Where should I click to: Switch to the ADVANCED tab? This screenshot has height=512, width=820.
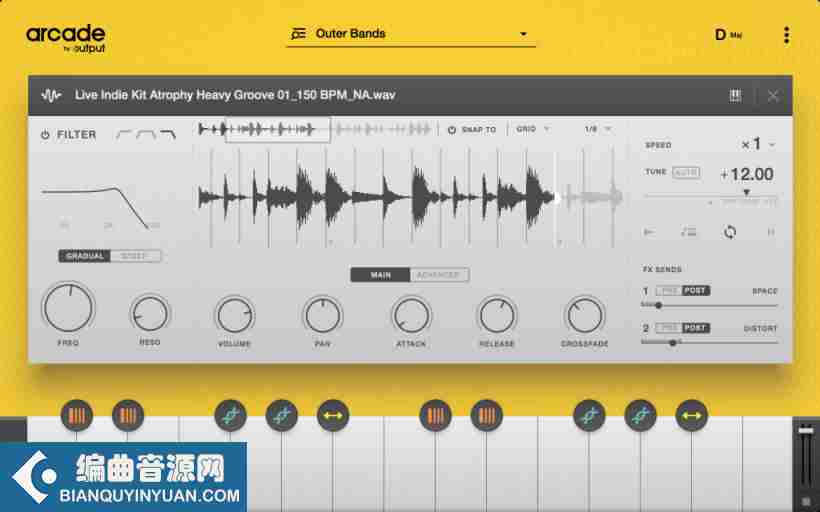(x=439, y=275)
